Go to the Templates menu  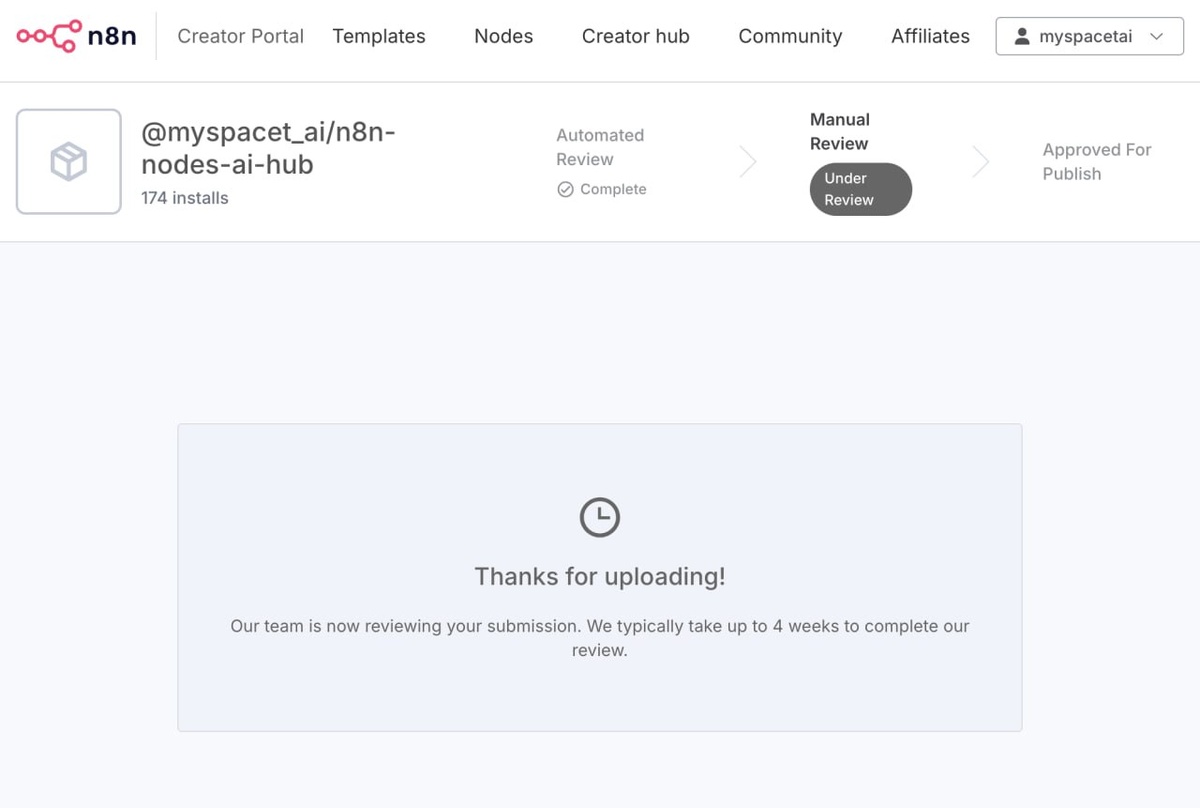point(379,36)
